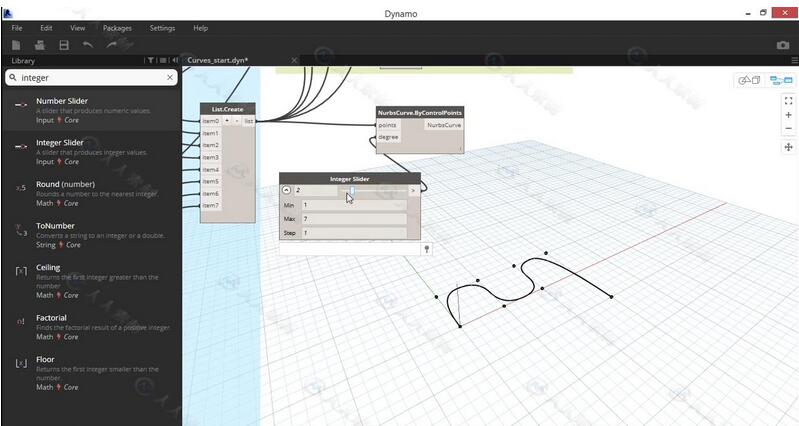The height and width of the screenshot is (426, 799).
Task: Clear the library search text
Action: click(x=169, y=77)
